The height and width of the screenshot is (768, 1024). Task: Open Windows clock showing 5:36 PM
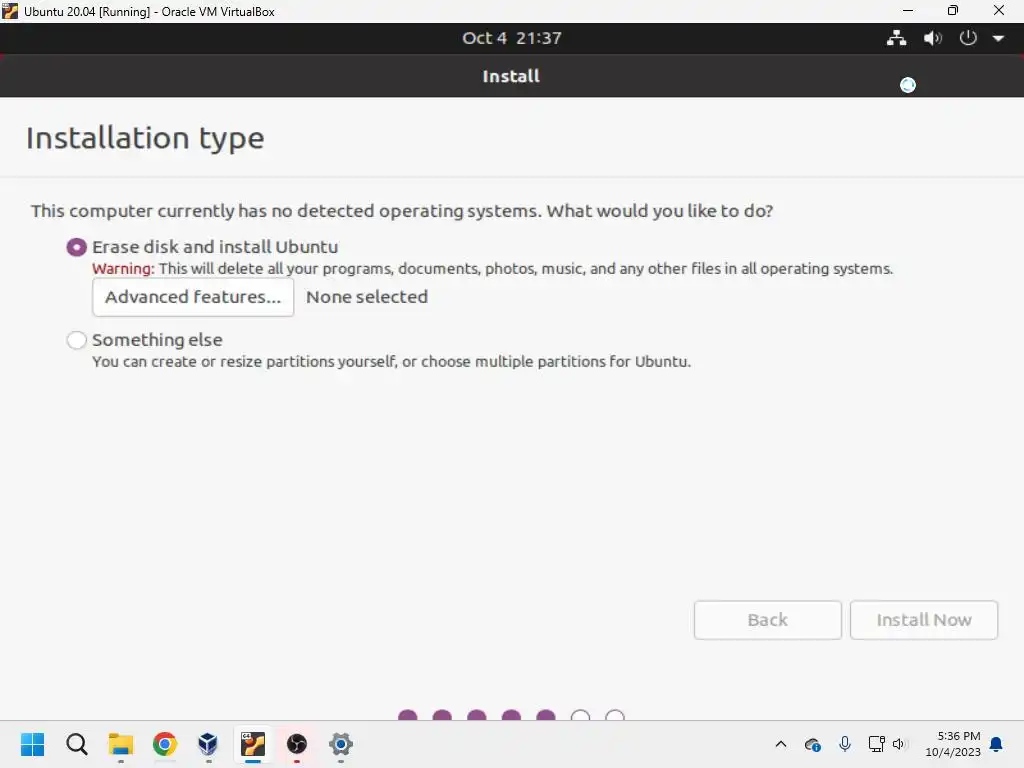tap(953, 744)
